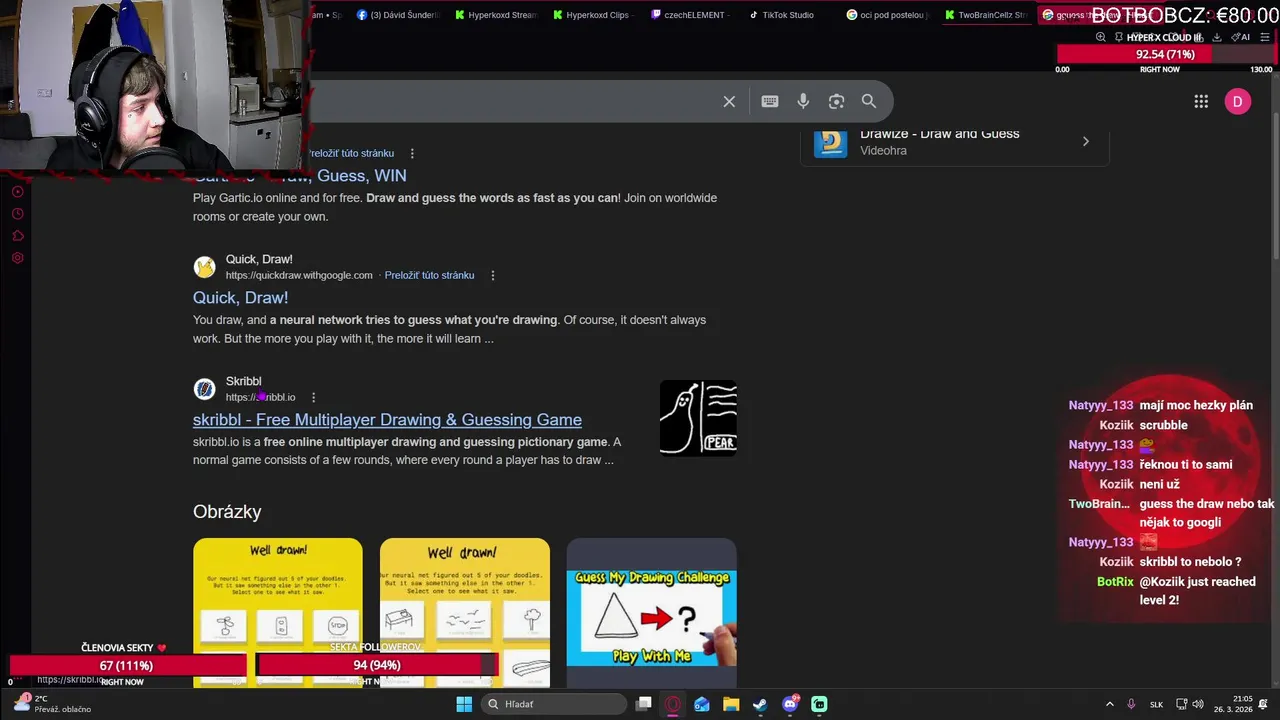Viewport: 1280px width, 720px height.
Task: Click the Skribbl site favicon
Action: pos(204,389)
